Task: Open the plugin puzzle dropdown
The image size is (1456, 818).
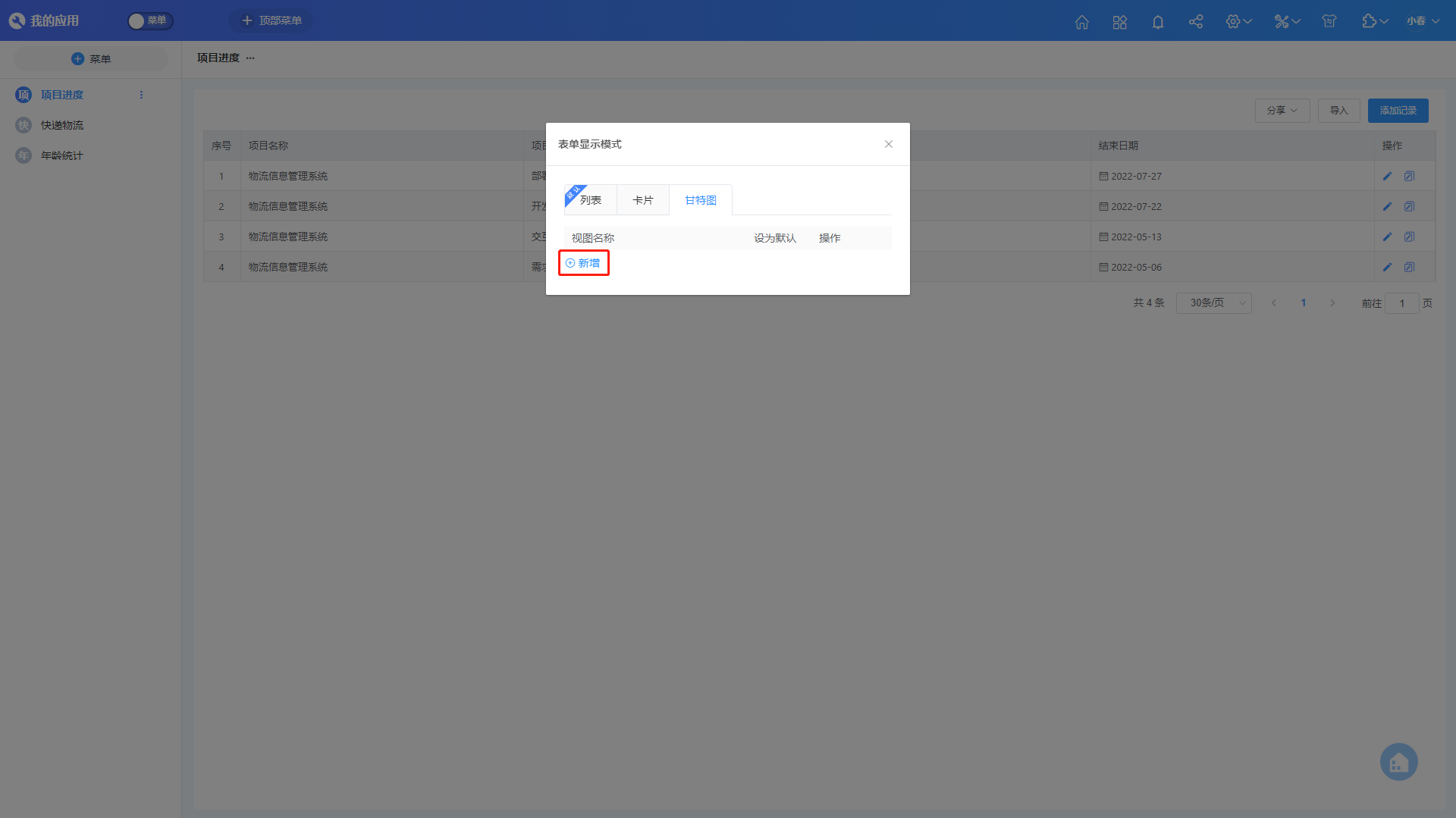Action: pos(1375,21)
